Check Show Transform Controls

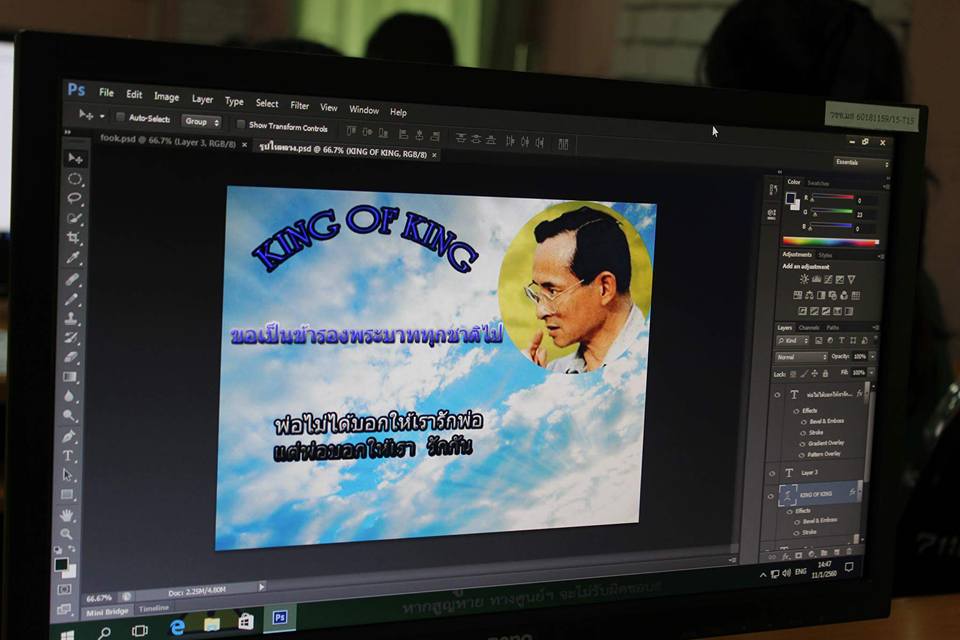coord(240,125)
